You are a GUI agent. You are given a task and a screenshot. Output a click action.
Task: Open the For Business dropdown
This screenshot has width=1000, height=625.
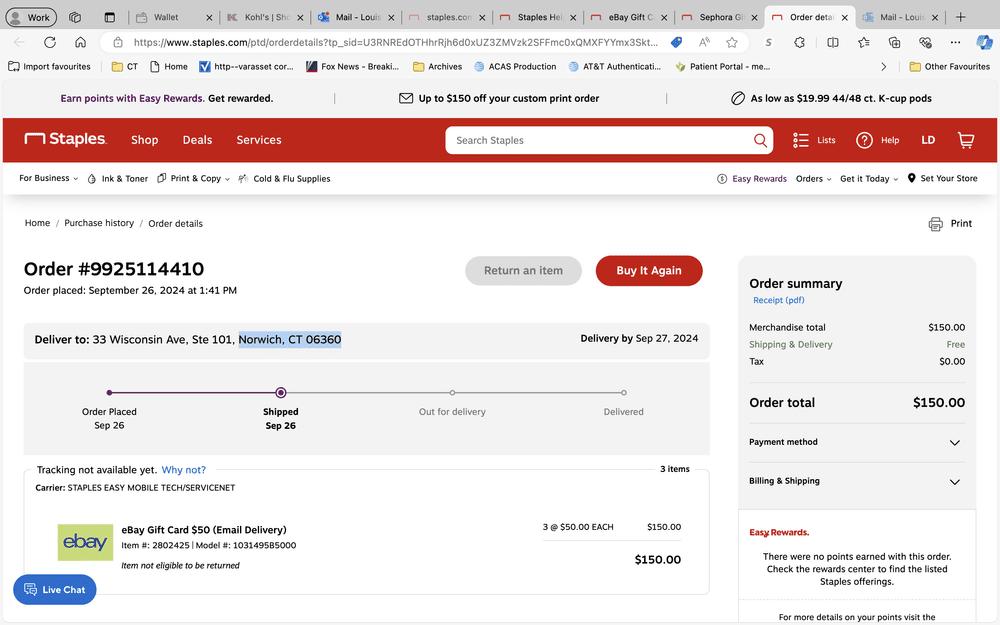tap(48, 179)
